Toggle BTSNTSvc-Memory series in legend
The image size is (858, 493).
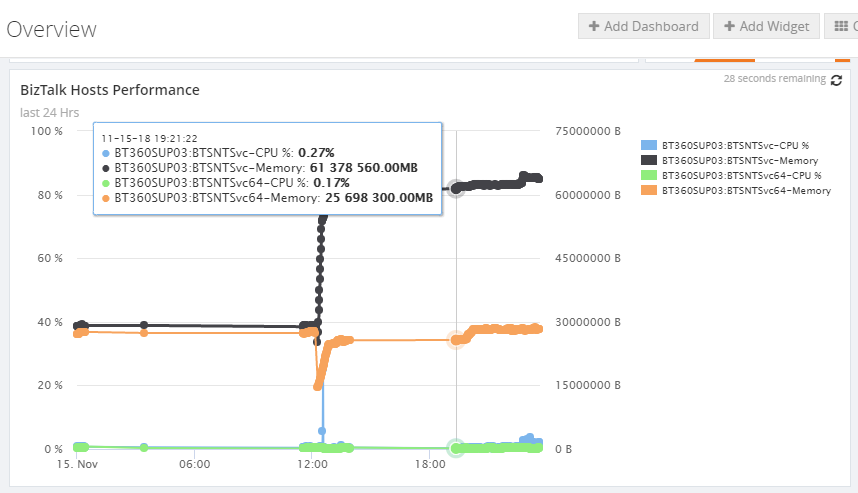[x=739, y=160]
